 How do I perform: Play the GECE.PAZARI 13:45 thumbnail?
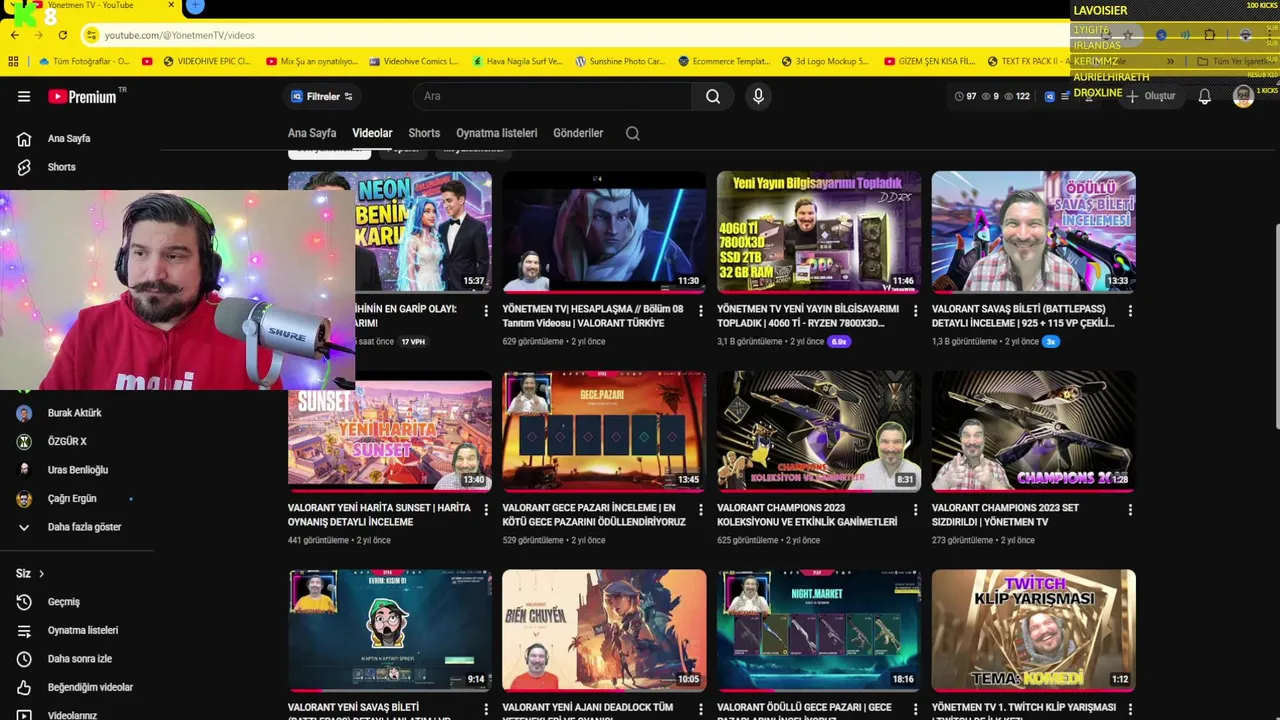click(604, 431)
